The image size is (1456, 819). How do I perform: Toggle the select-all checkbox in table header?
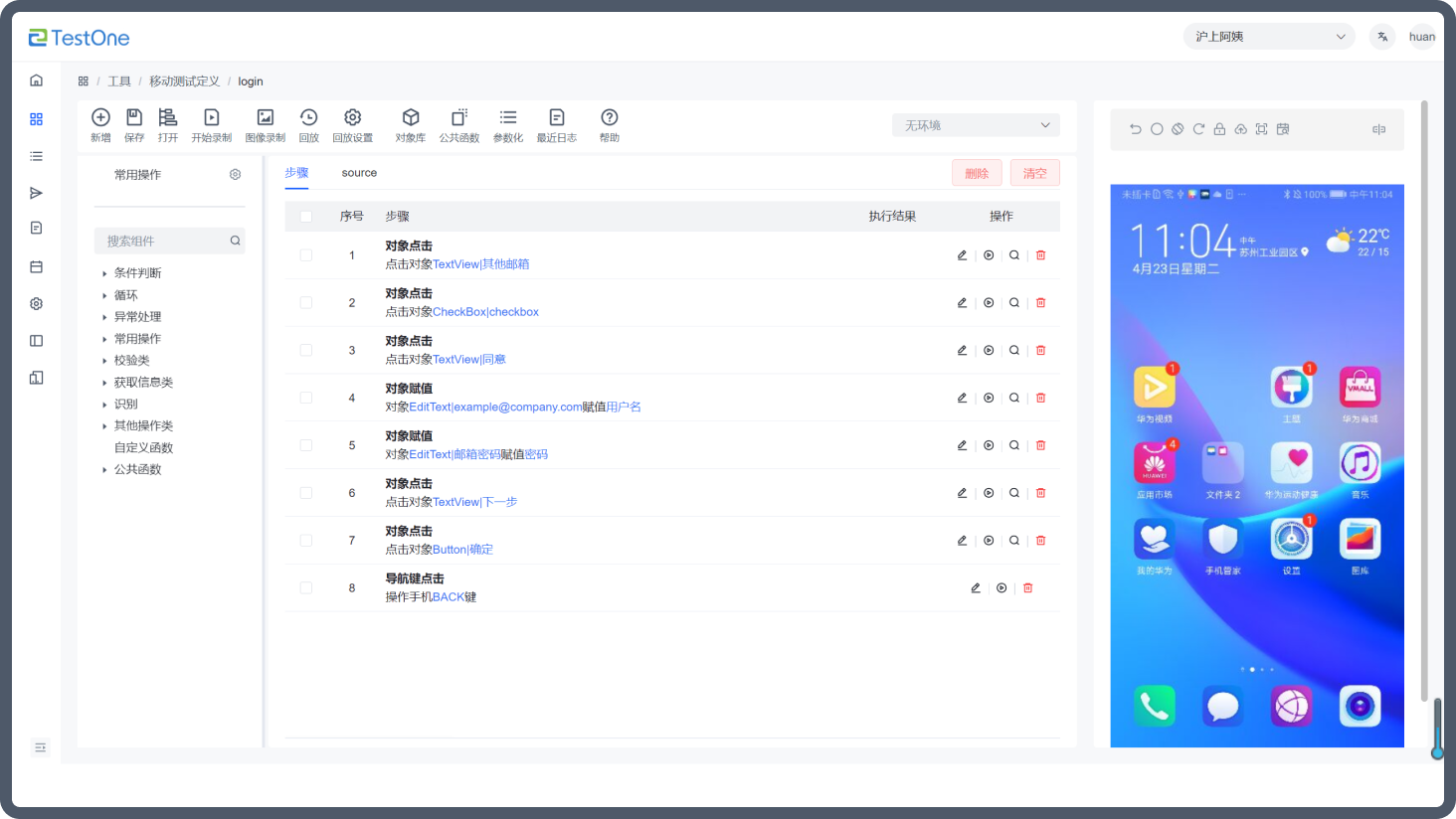pos(306,217)
